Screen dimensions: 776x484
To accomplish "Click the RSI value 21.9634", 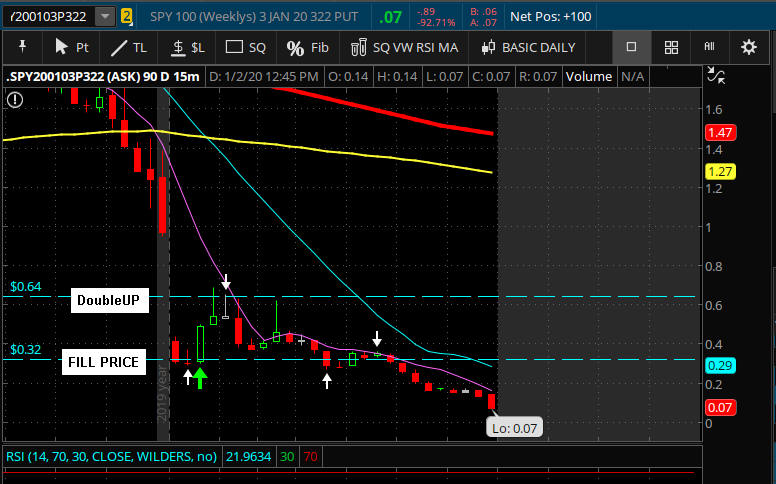I will point(248,456).
